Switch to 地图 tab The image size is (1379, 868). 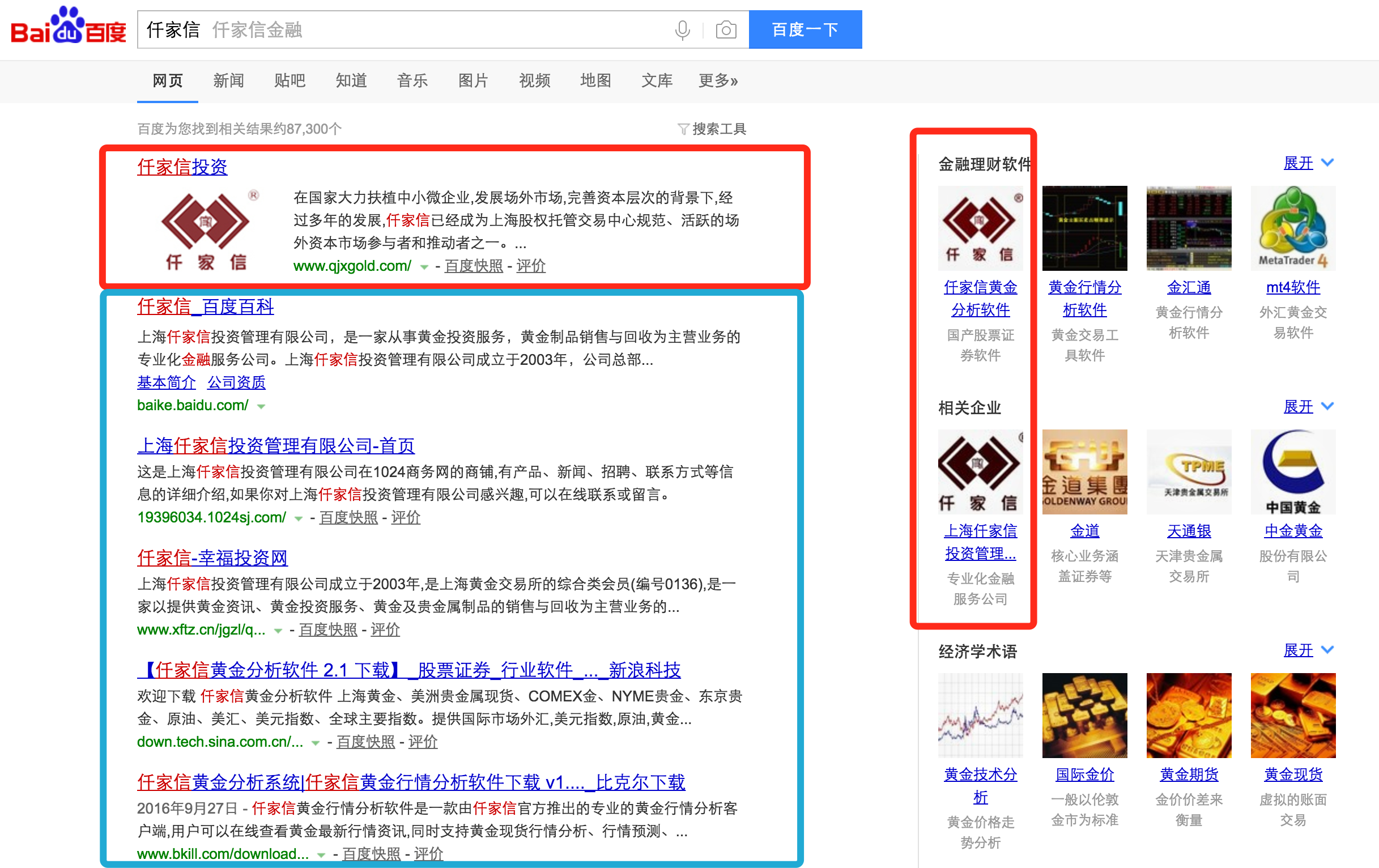tap(595, 80)
